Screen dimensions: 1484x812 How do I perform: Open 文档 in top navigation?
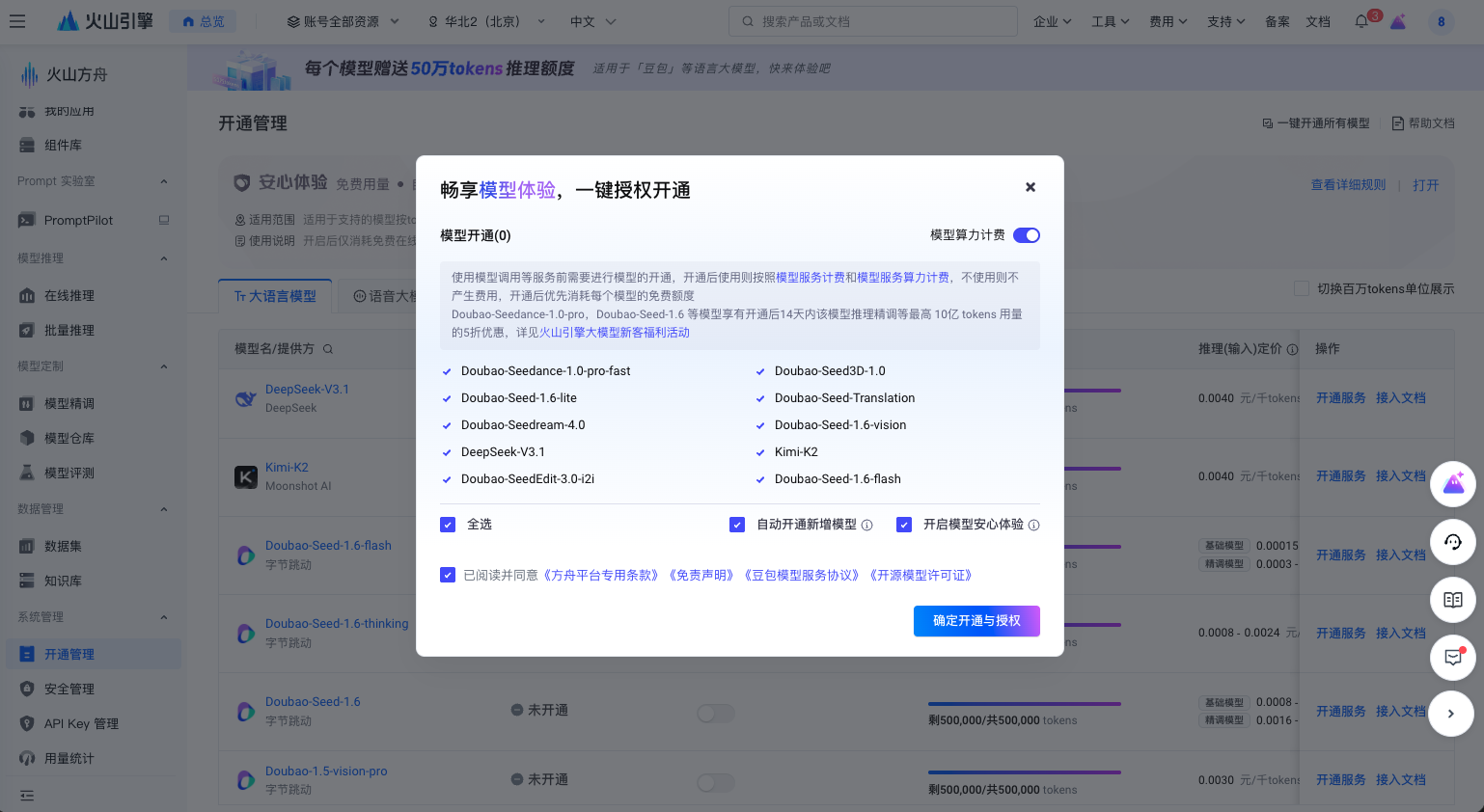click(x=1318, y=21)
